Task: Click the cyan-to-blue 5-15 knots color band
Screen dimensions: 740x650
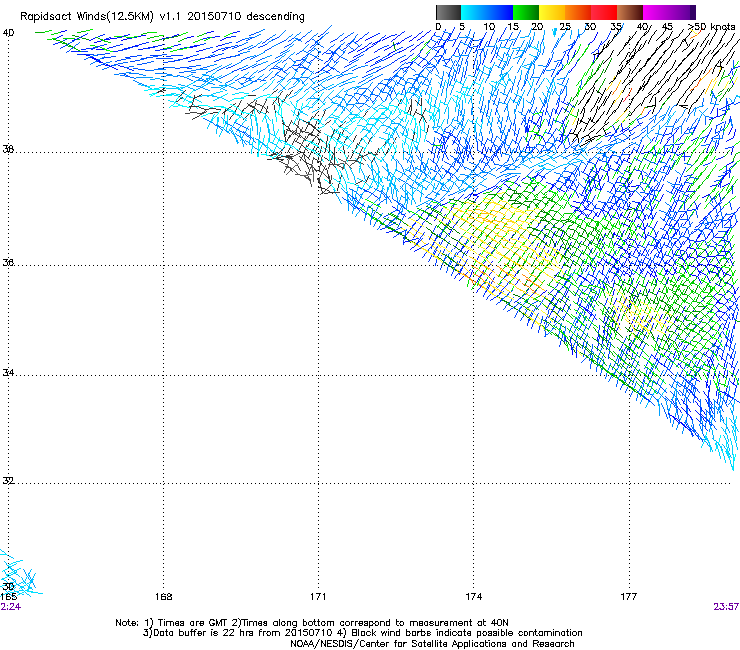Action: click(x=487, y=12)
